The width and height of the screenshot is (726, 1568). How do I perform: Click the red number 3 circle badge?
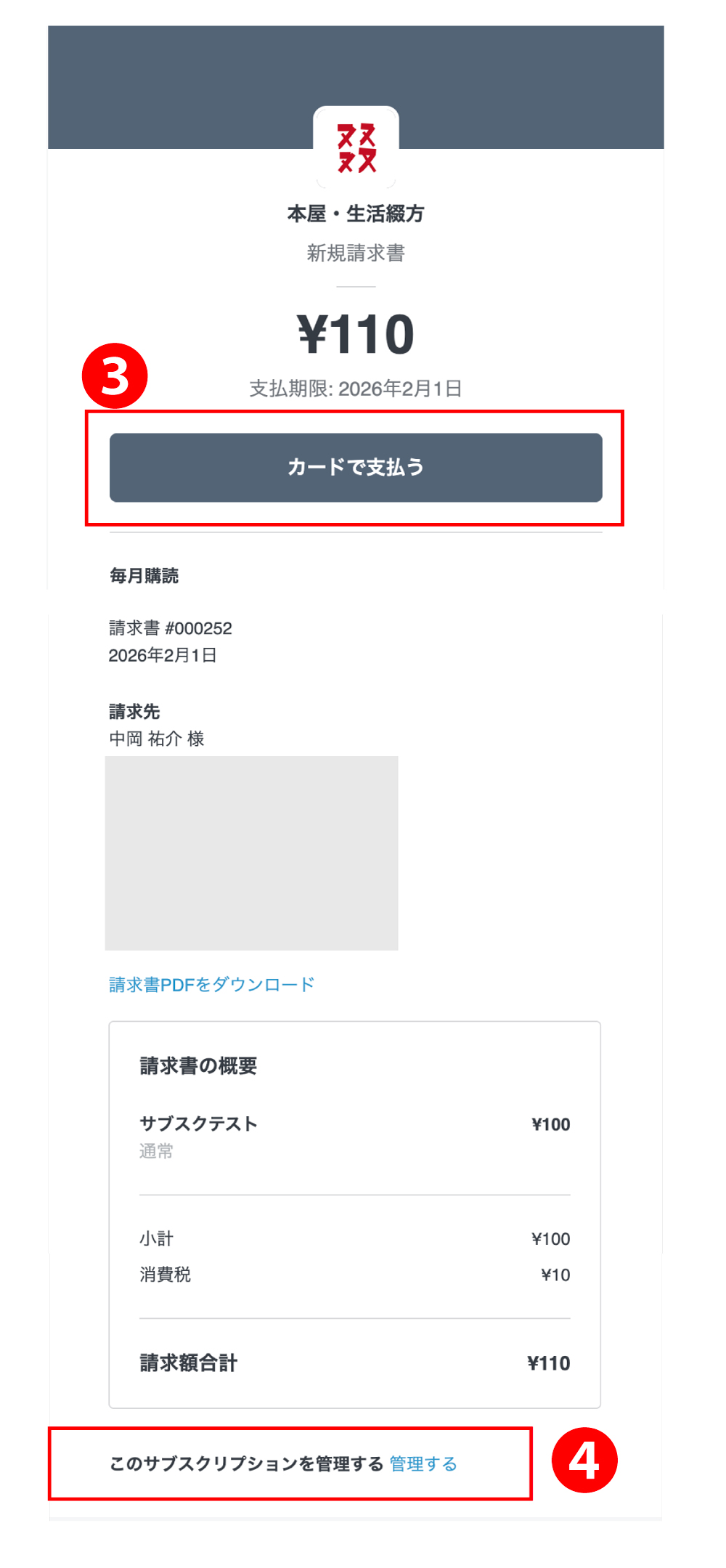coord(115,376)
